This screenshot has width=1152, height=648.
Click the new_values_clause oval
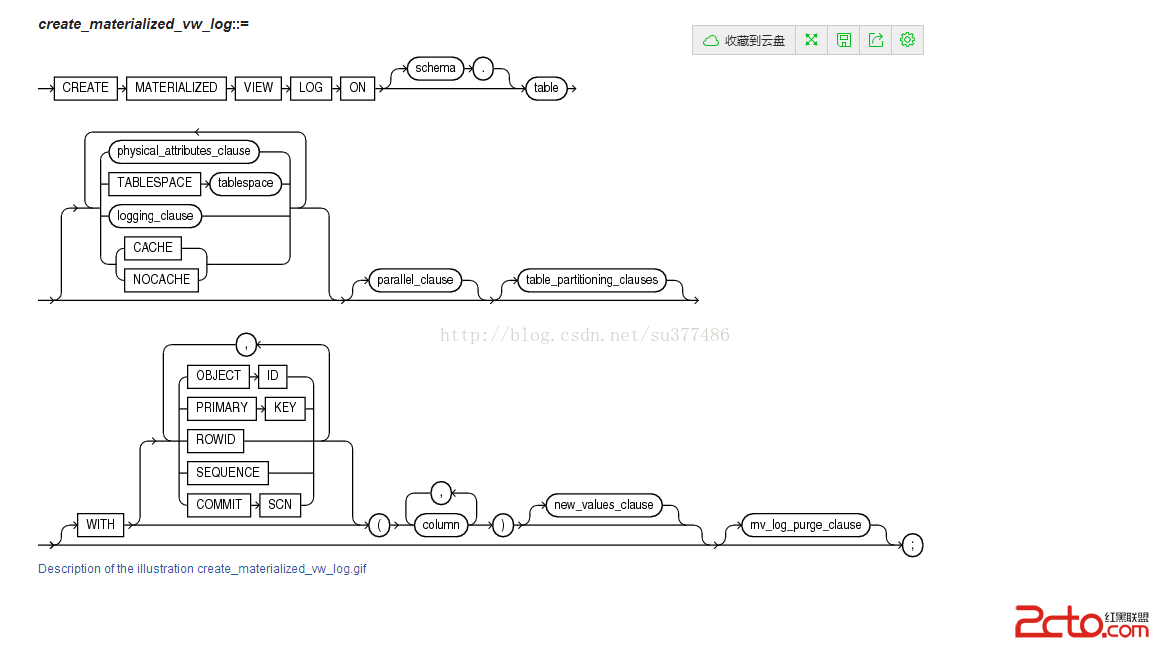pyautogui.click(x=604, y=505)
